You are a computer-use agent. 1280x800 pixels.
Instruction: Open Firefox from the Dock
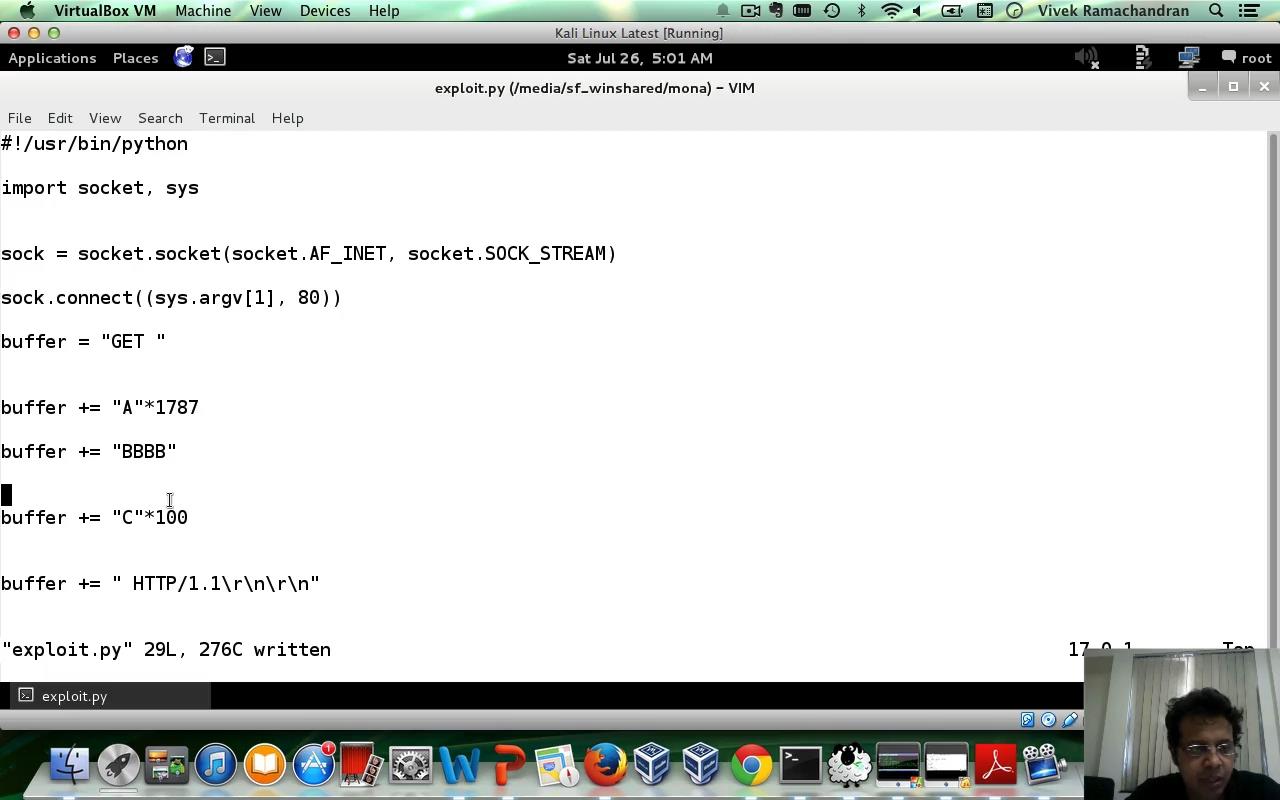605,766
